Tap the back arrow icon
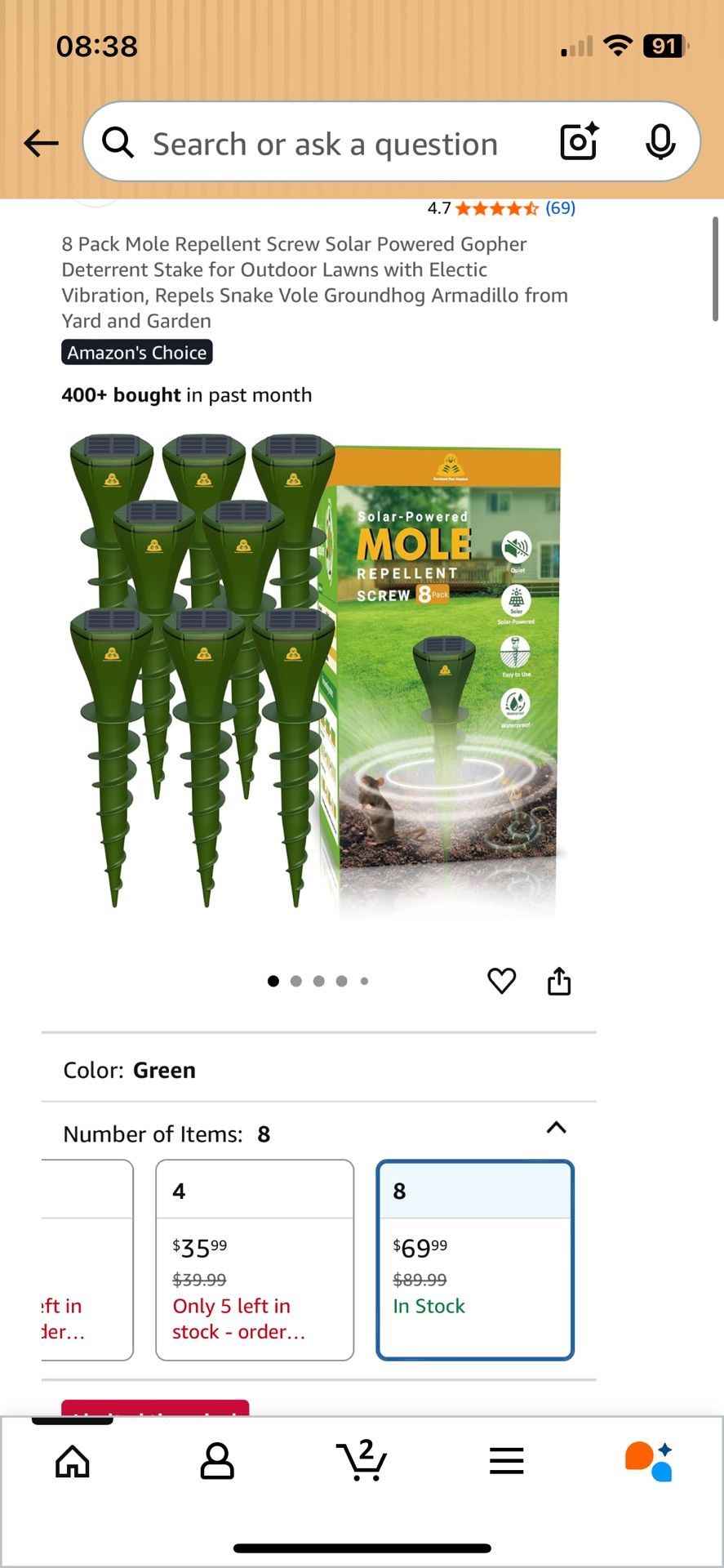Viewport: 724px width, 1568px height. click(41, 144)
